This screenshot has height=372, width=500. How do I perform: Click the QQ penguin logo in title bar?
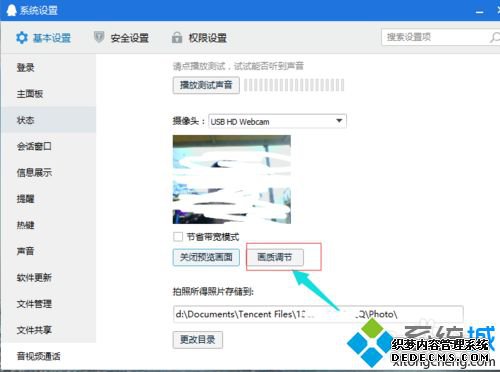pos(12,10)
